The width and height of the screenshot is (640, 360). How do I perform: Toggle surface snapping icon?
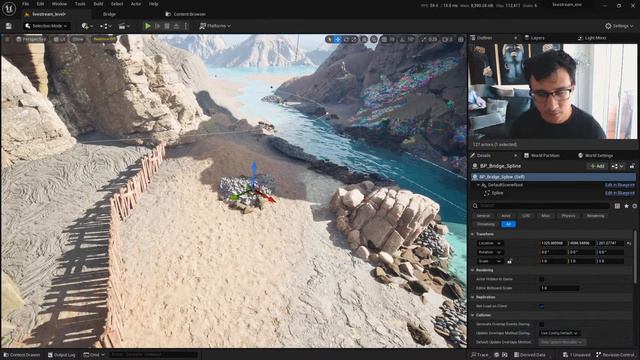coord(373,39)
